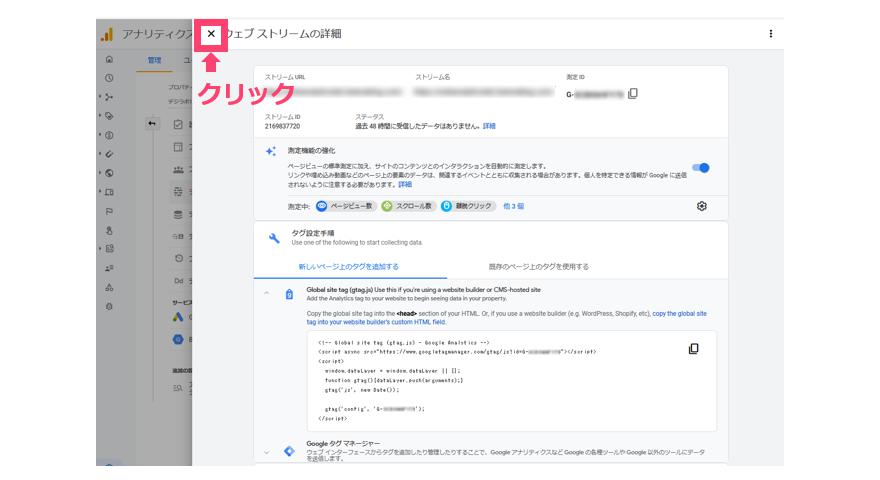The height and width of the screenshot is (480, 880).
Task: Click the wrench icon next to タグ設定手順
Action: coord(274,238)
